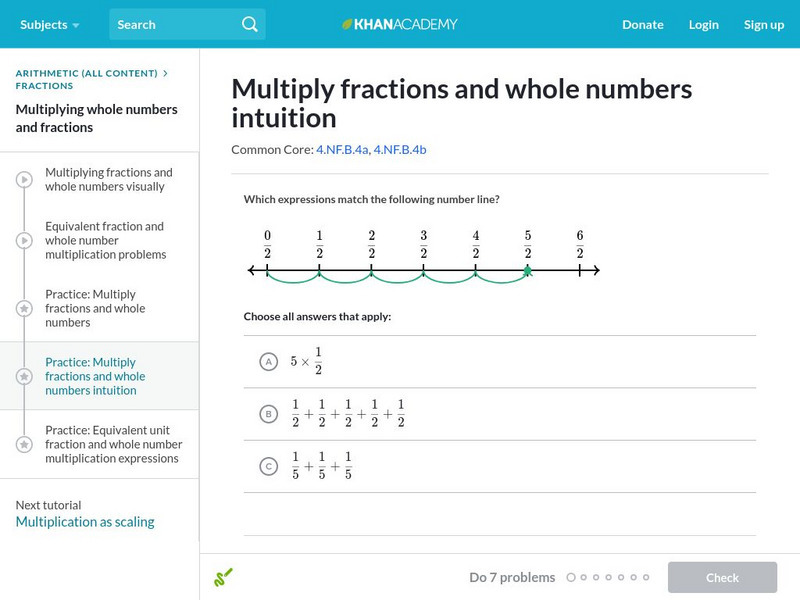This screenshot has width=800, height=600.
Task: Open the 4.NF.B.4a Common Core link
Action: [x=341, y=150]
